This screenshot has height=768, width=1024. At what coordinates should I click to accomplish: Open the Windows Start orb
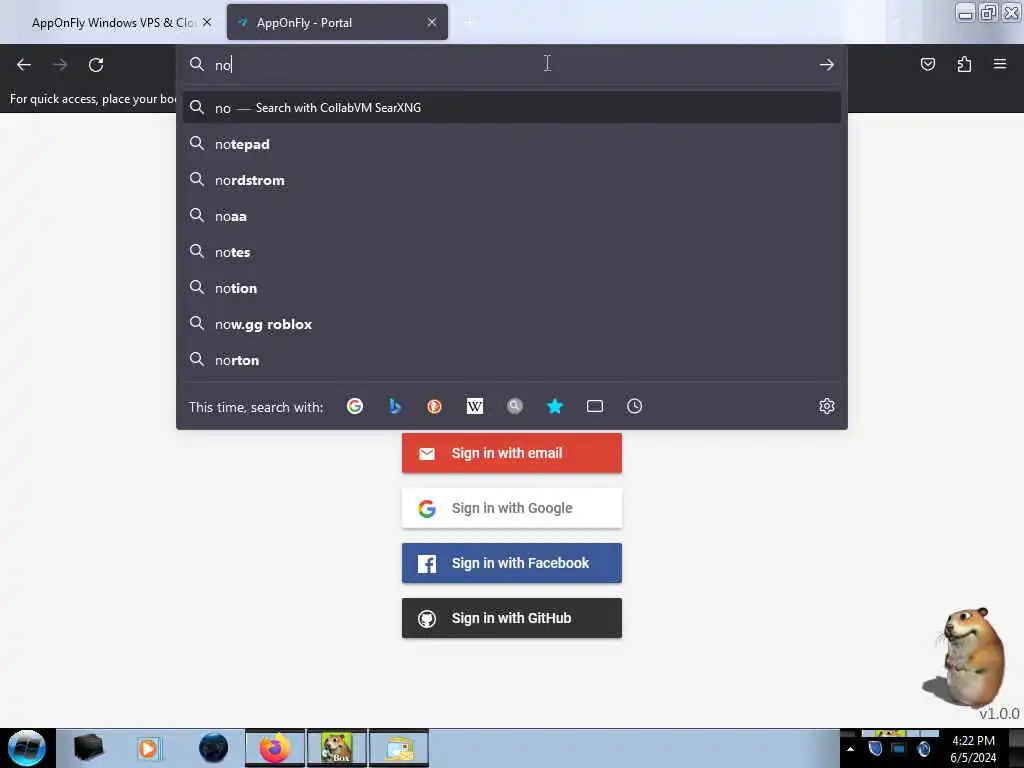pos(27,748)
